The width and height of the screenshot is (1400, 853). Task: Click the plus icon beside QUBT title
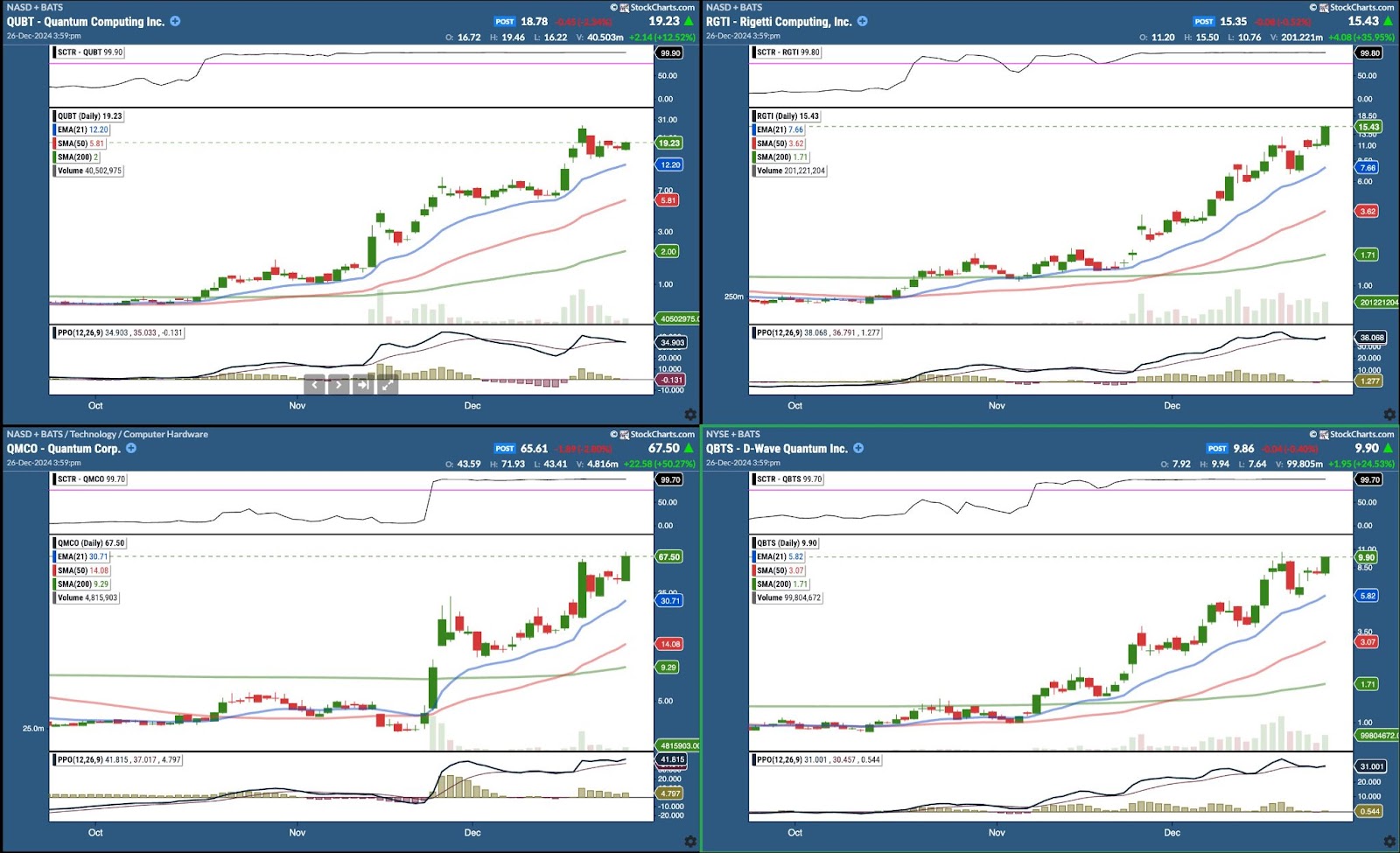[x=175, y=21]
